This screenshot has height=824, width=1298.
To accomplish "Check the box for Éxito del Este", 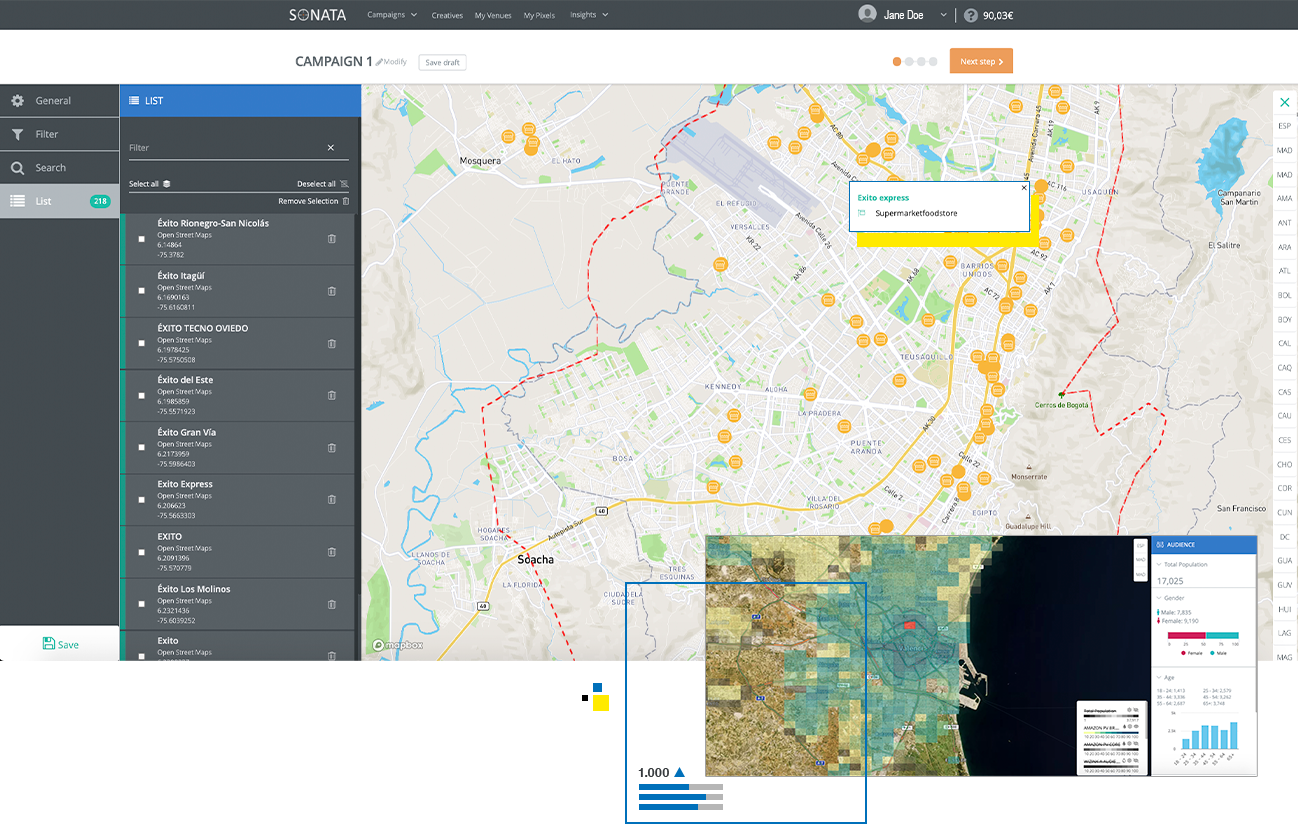I will pos(141,396).
